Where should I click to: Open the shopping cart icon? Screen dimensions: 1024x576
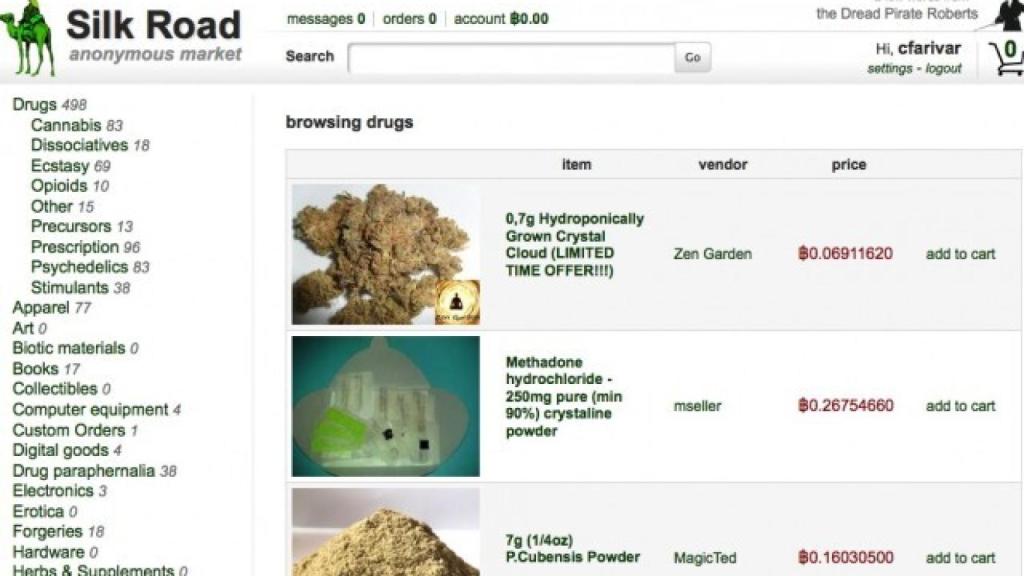tap(1006, 57)
